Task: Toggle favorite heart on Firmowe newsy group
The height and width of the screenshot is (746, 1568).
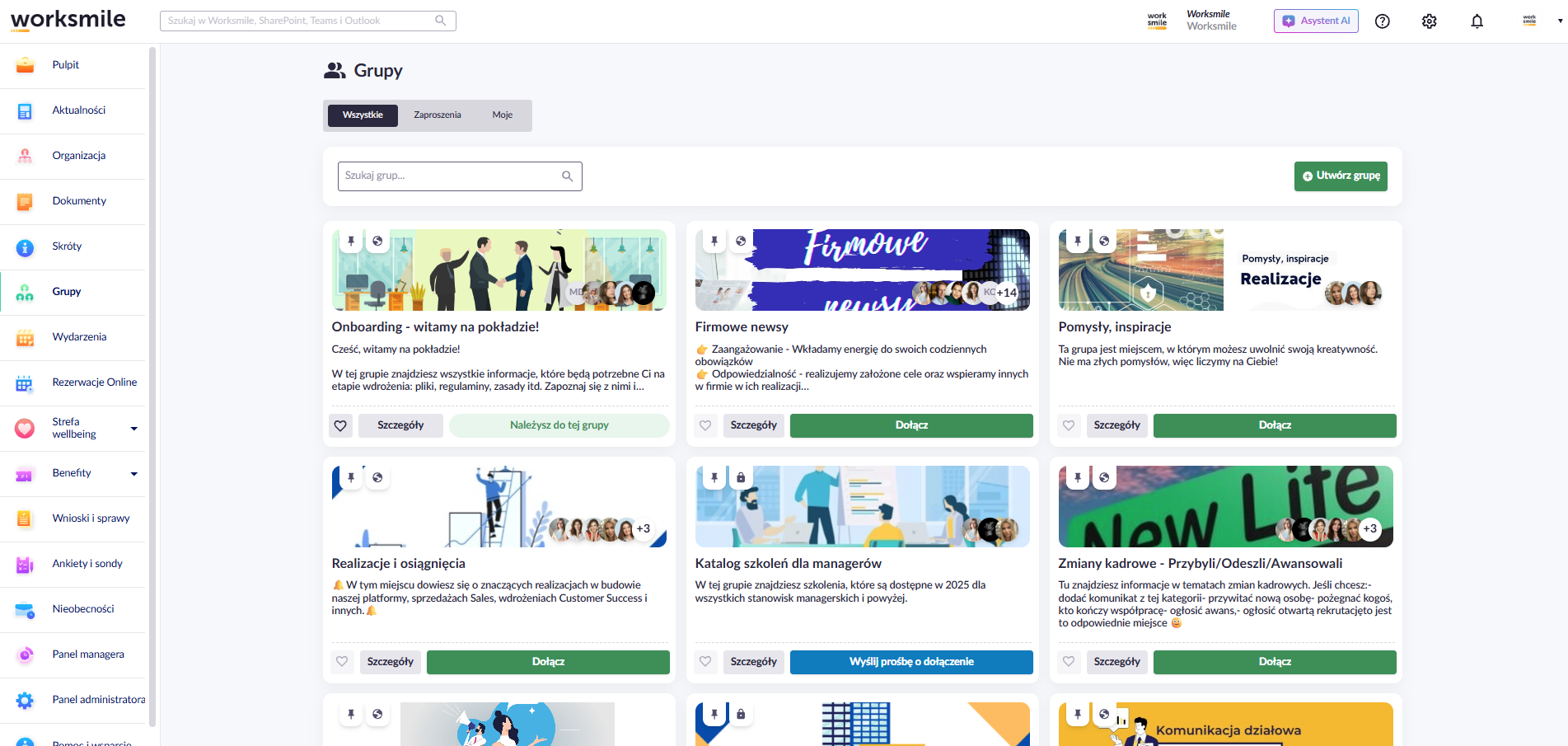Action: pyautogui.click(x=705, y=425)
